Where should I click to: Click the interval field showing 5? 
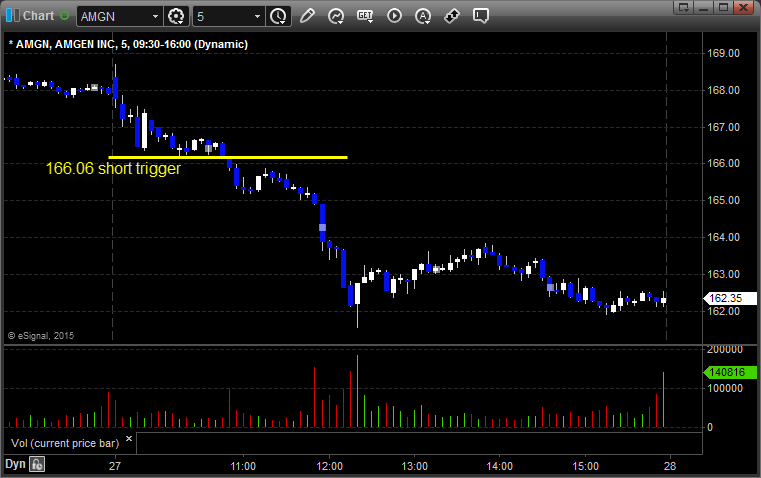pyautogui.click(x=222, y=16)
